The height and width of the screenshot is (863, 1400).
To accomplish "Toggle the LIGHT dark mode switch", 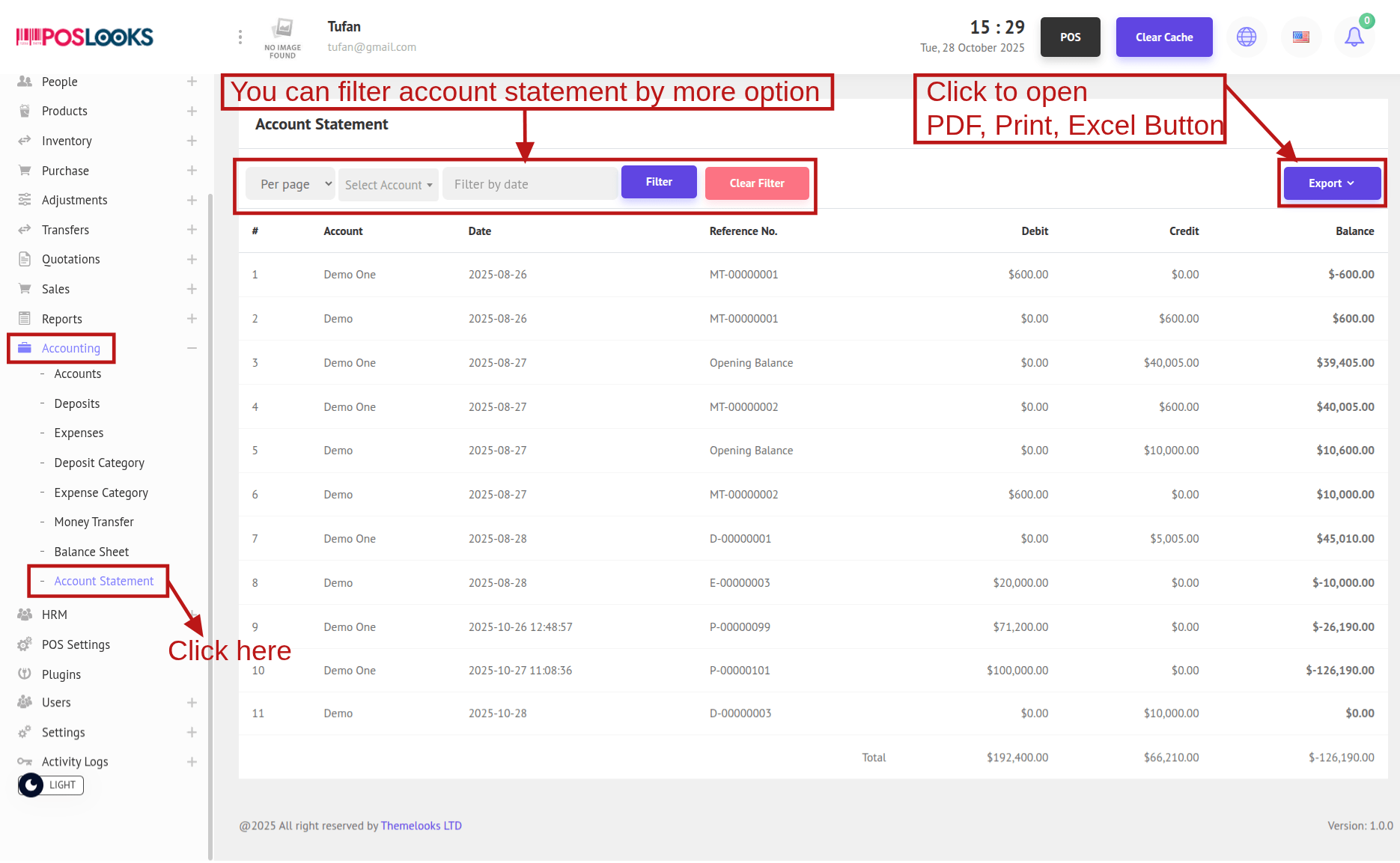I will pos(51,784).
